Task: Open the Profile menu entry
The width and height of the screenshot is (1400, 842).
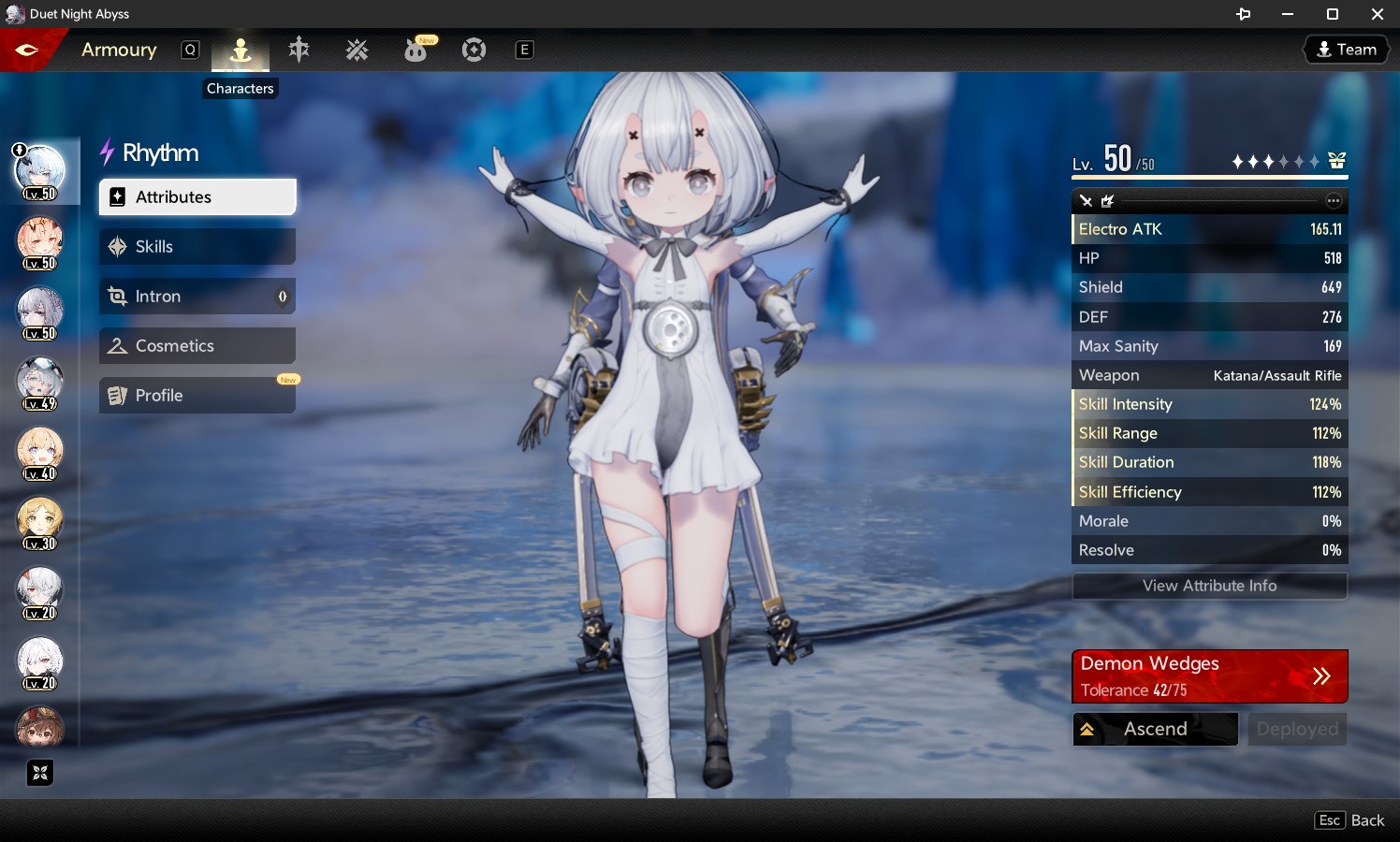Action: 197,396
